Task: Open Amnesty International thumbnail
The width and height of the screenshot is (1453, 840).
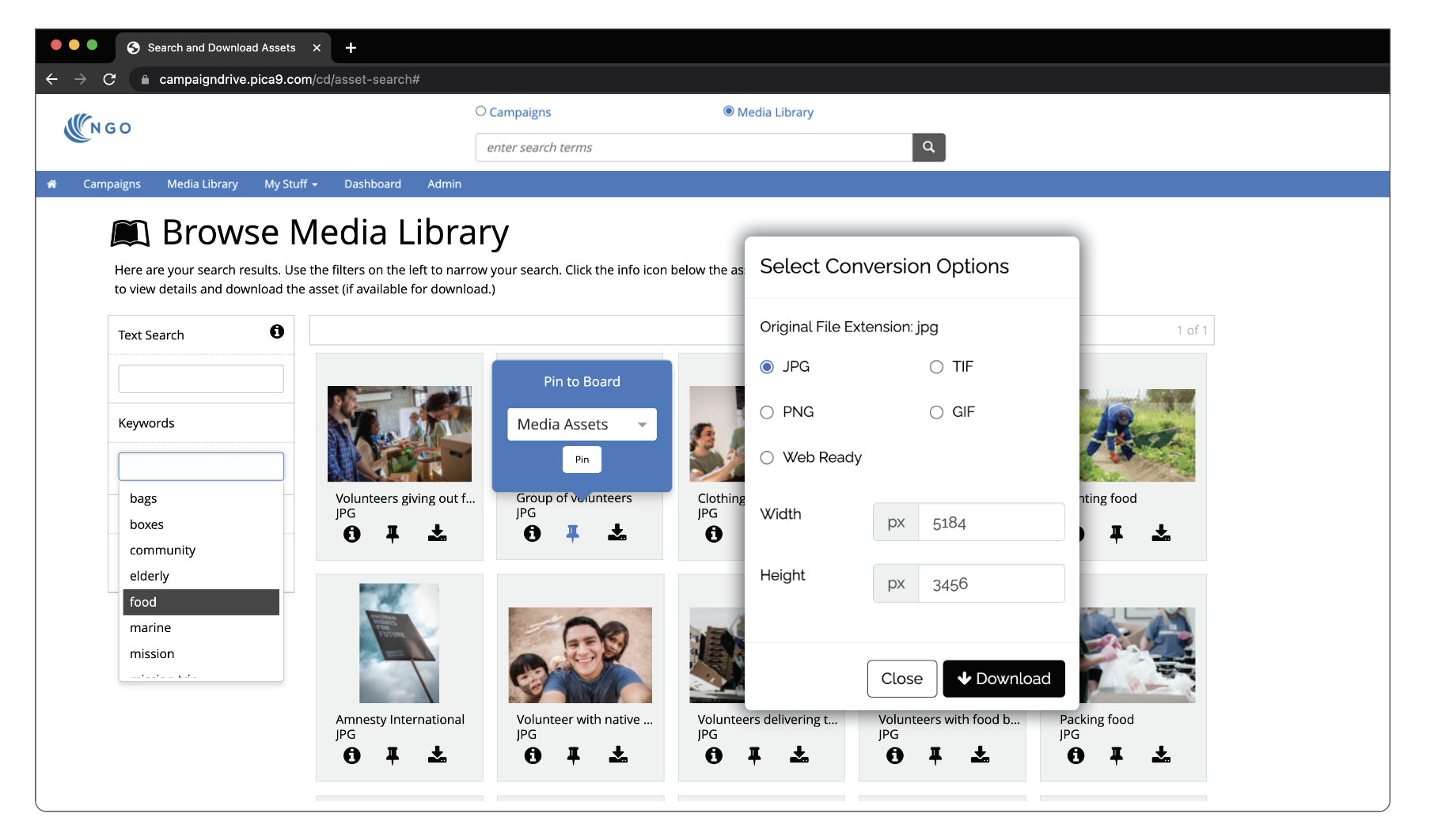Action: coord(399,643)
